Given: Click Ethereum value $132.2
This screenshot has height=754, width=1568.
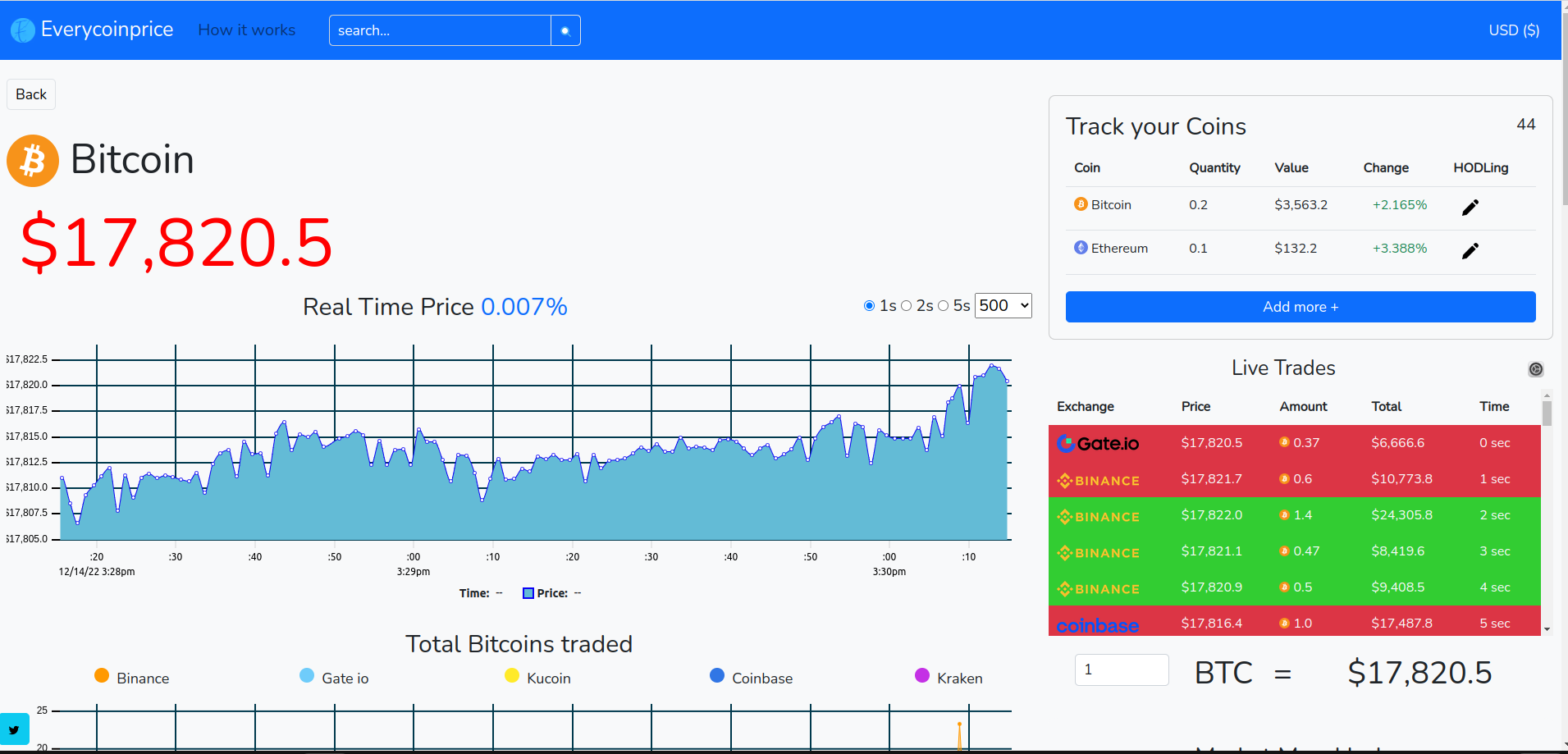Looking at the screenshot, I should coord(1296,248).
